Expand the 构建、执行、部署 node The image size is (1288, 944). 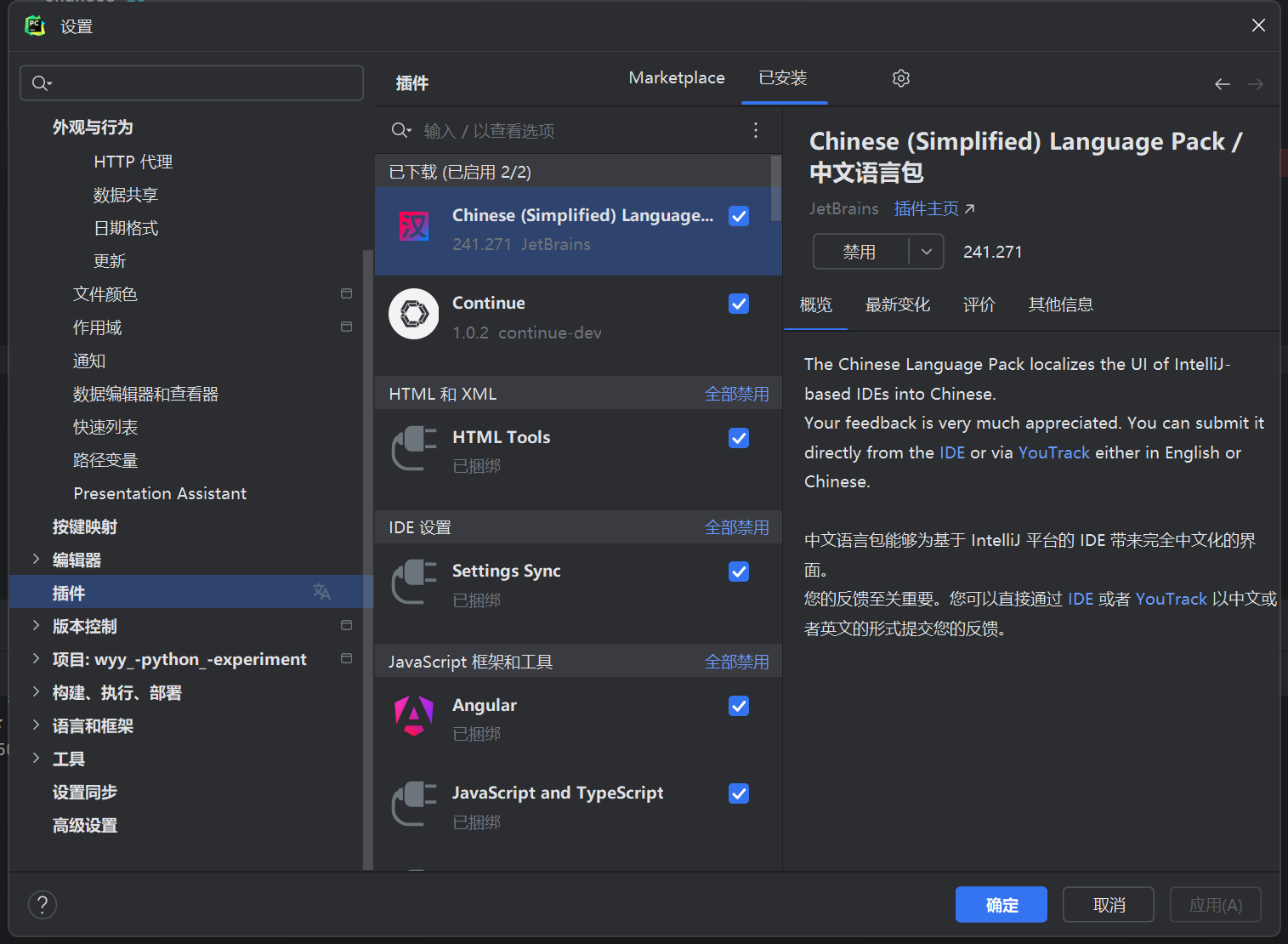coord(36,691)
